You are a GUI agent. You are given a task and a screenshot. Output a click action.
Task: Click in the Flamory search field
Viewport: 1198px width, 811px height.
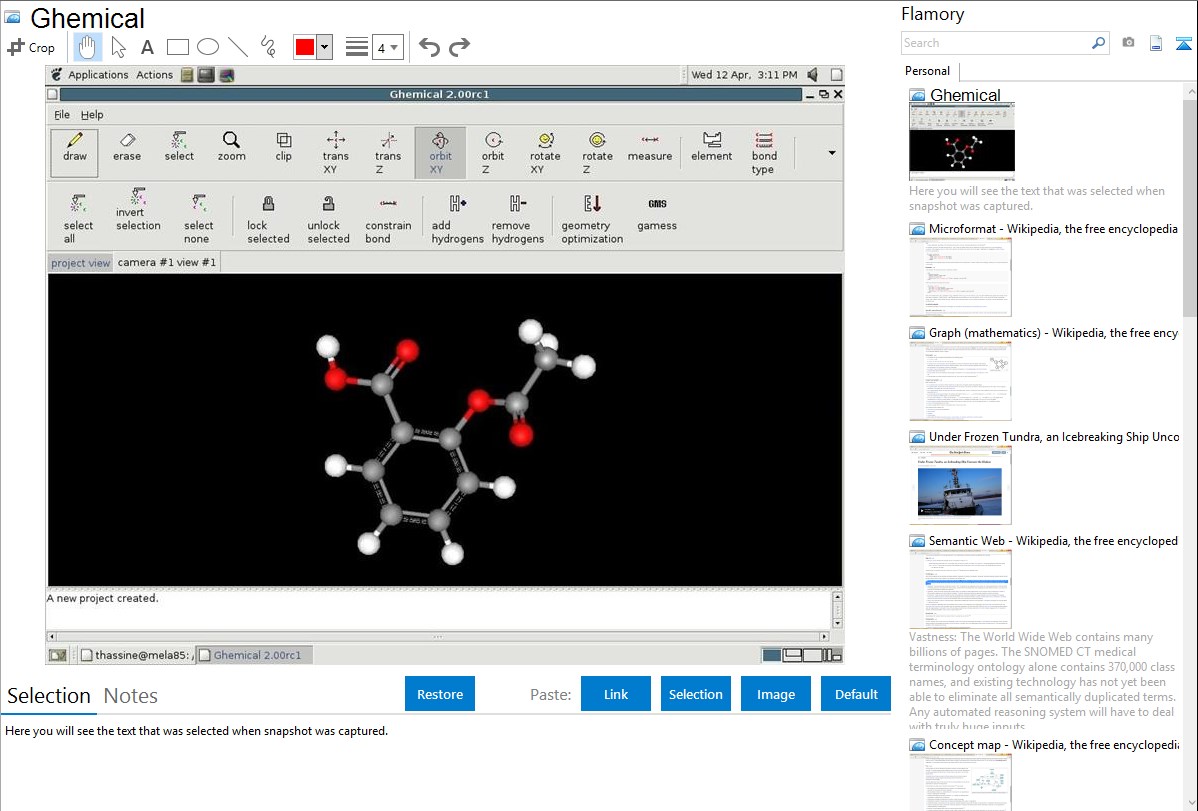click(995, 43)
